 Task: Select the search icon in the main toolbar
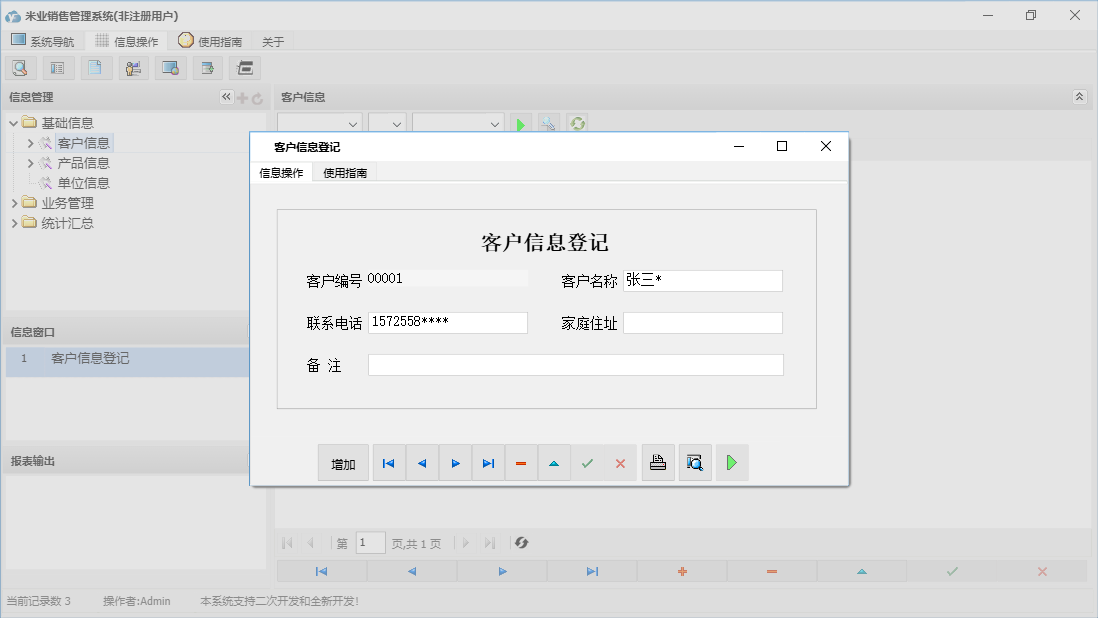[x=20, y=67]
